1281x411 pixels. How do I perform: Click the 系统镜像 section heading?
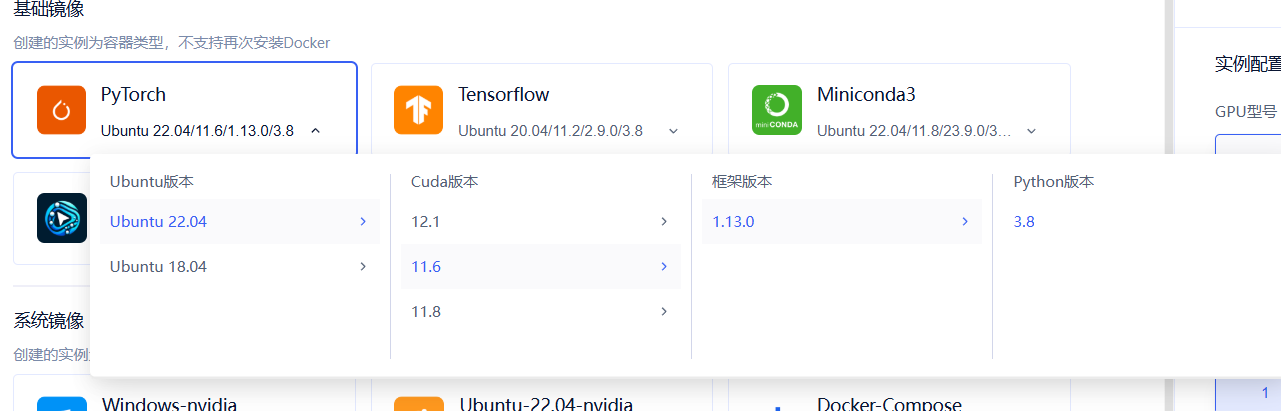pos(48,321)
